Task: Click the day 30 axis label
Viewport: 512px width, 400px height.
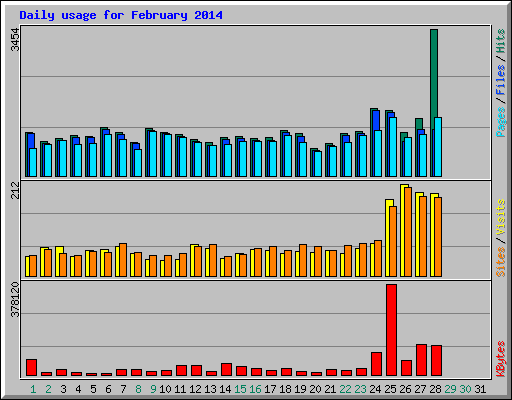Action: point(465,389)
